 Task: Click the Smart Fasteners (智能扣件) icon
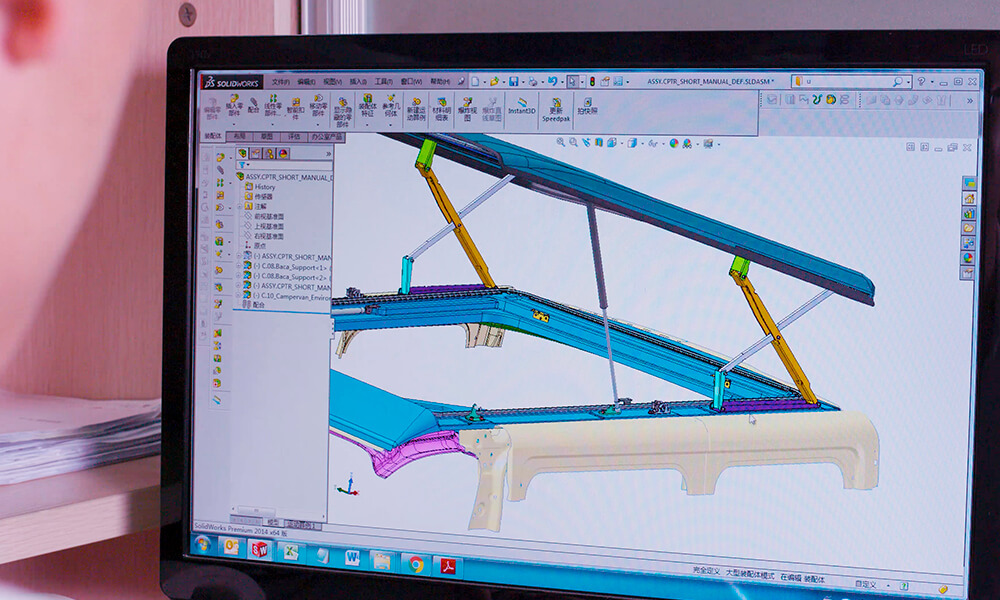[x=296, y=102]
